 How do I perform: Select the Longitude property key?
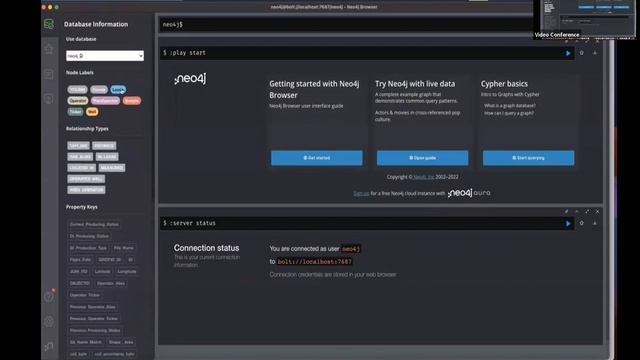pyautogui.click(x=127, y=271)
